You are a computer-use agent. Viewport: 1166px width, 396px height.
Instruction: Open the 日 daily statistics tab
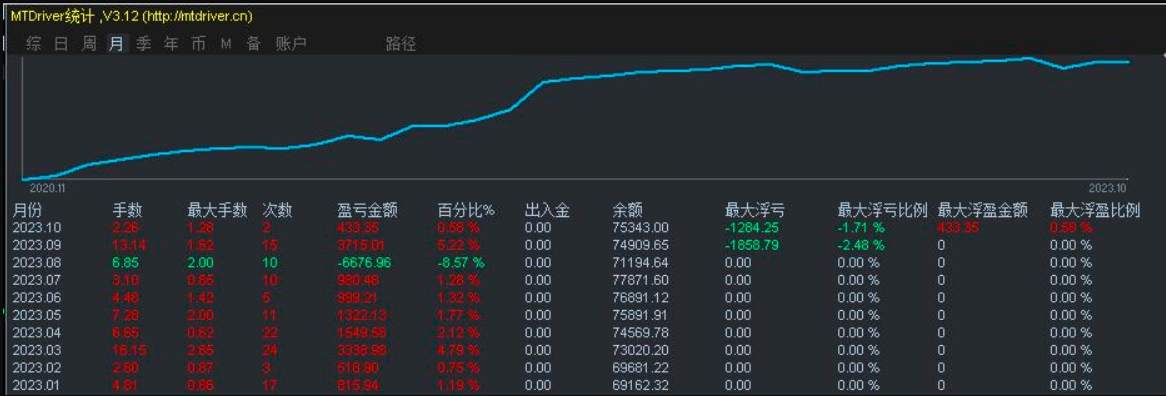pyautogui.click(x=61, y=44)
